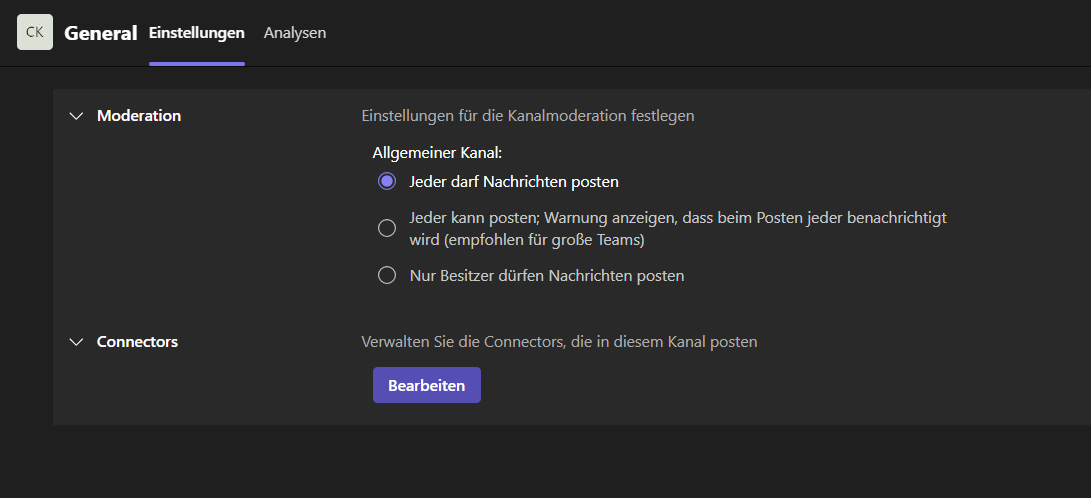Collapse the Moderation section chevron
This screenshot has height=498, width=1091.
(77, 116)
